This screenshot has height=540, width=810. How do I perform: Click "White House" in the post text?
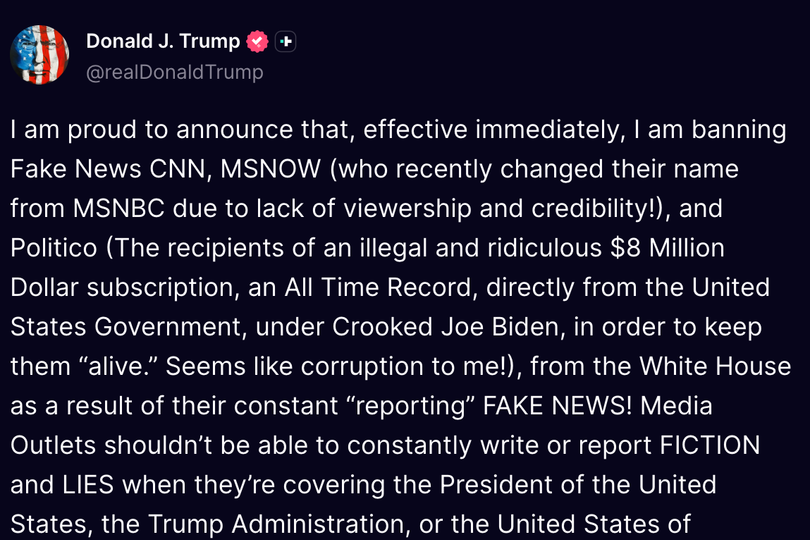coord(715,366)
